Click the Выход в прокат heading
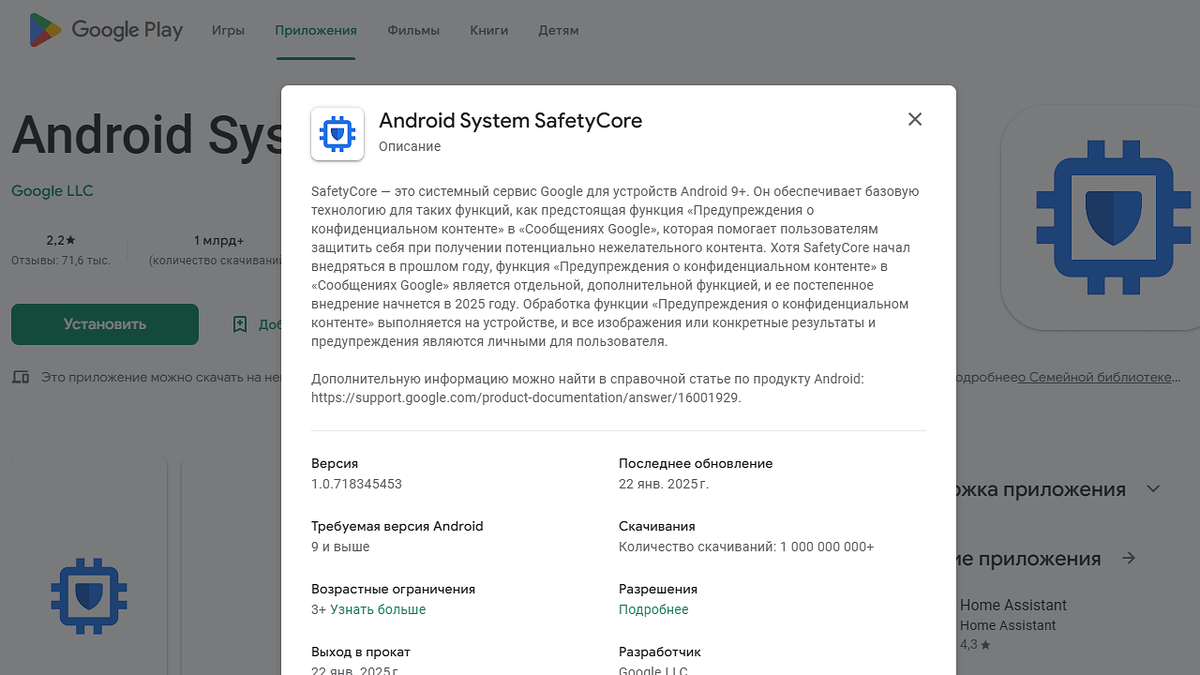Viewport: 1200px width, 675px height. tap(360, 652)
